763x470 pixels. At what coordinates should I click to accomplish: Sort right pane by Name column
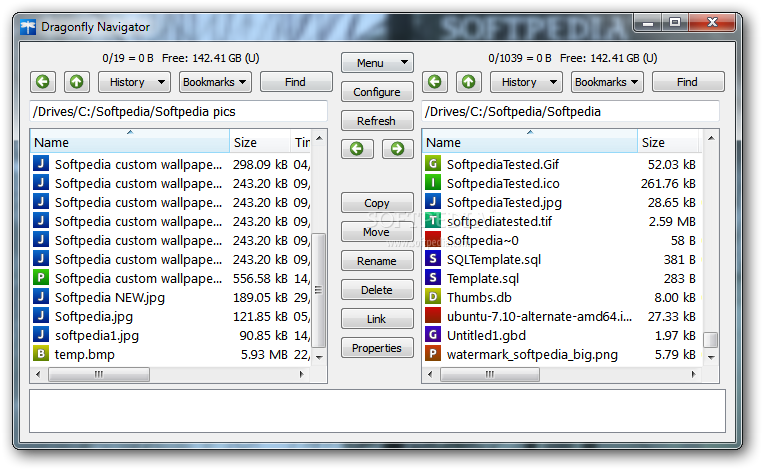point(530,142)
